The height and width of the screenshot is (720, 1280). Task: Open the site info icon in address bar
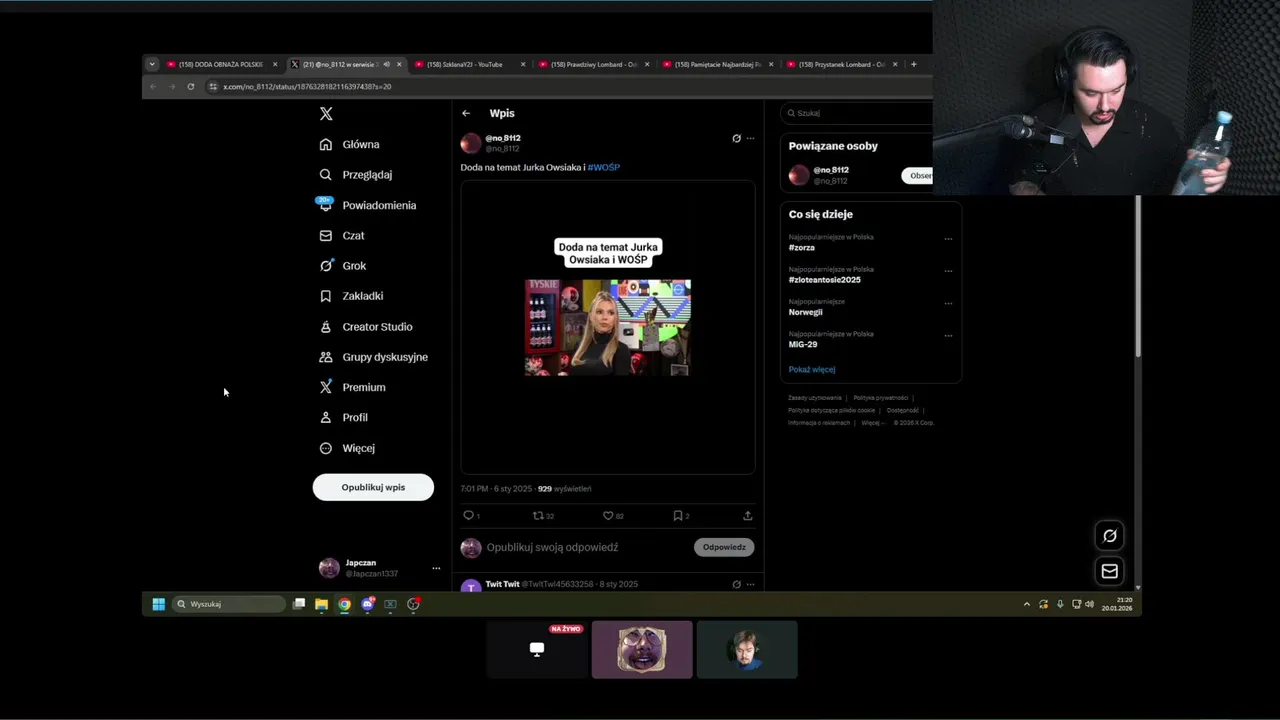(213, 87)
